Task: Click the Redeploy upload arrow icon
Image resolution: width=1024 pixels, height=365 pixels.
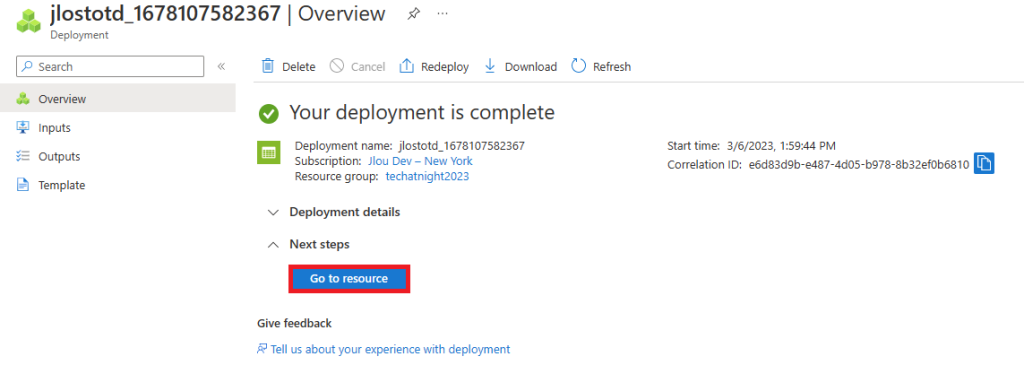Action: coord(407,66)
